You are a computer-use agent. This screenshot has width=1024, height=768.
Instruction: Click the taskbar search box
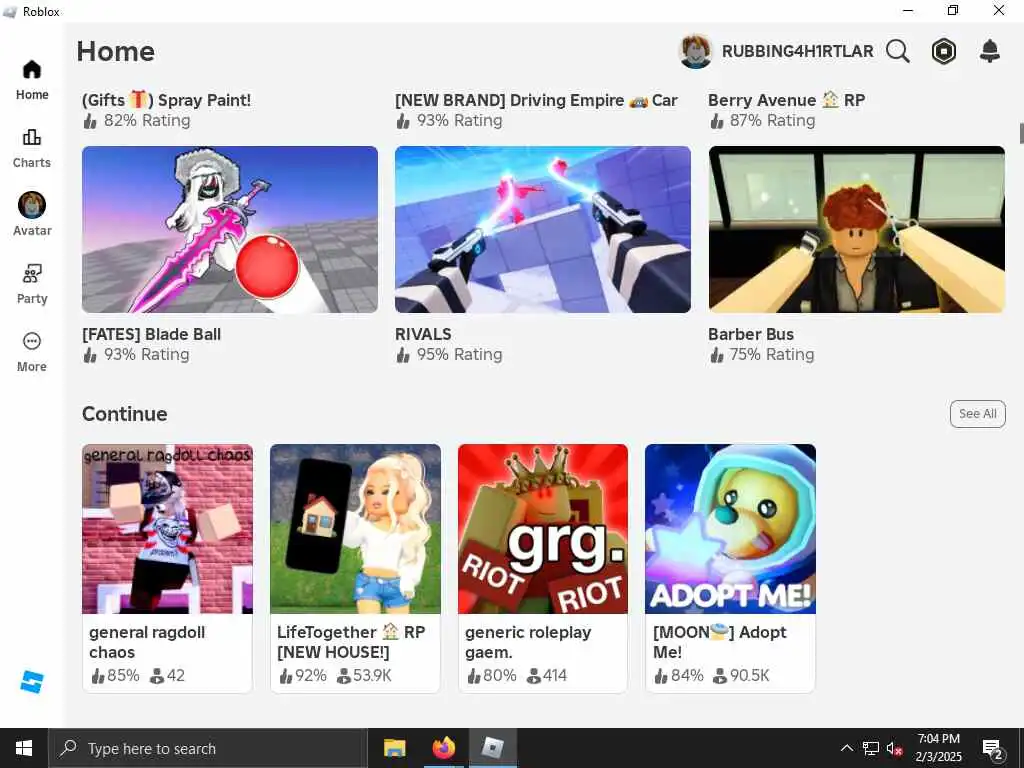[208, 748]
